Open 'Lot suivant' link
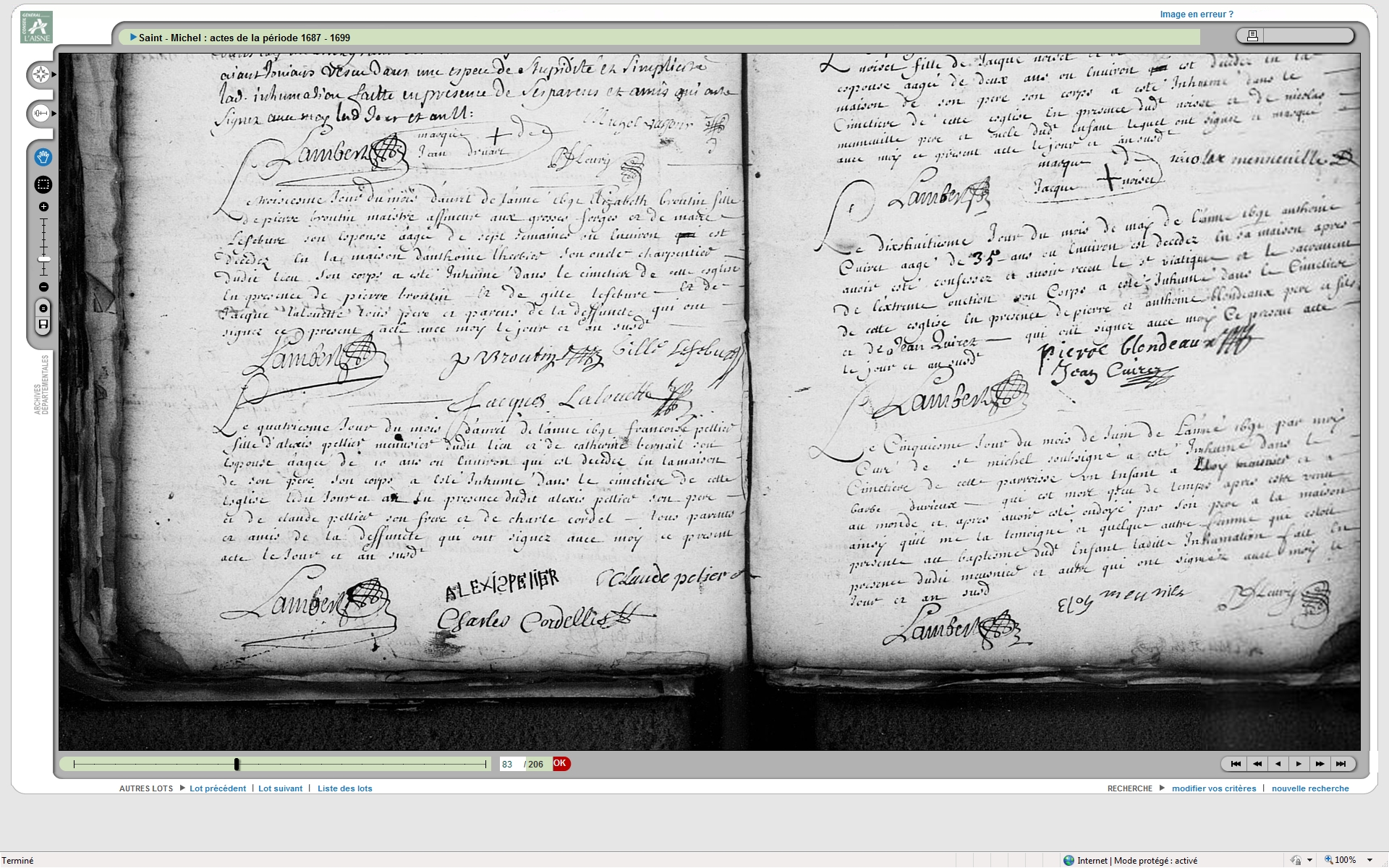 coord(280,788)
